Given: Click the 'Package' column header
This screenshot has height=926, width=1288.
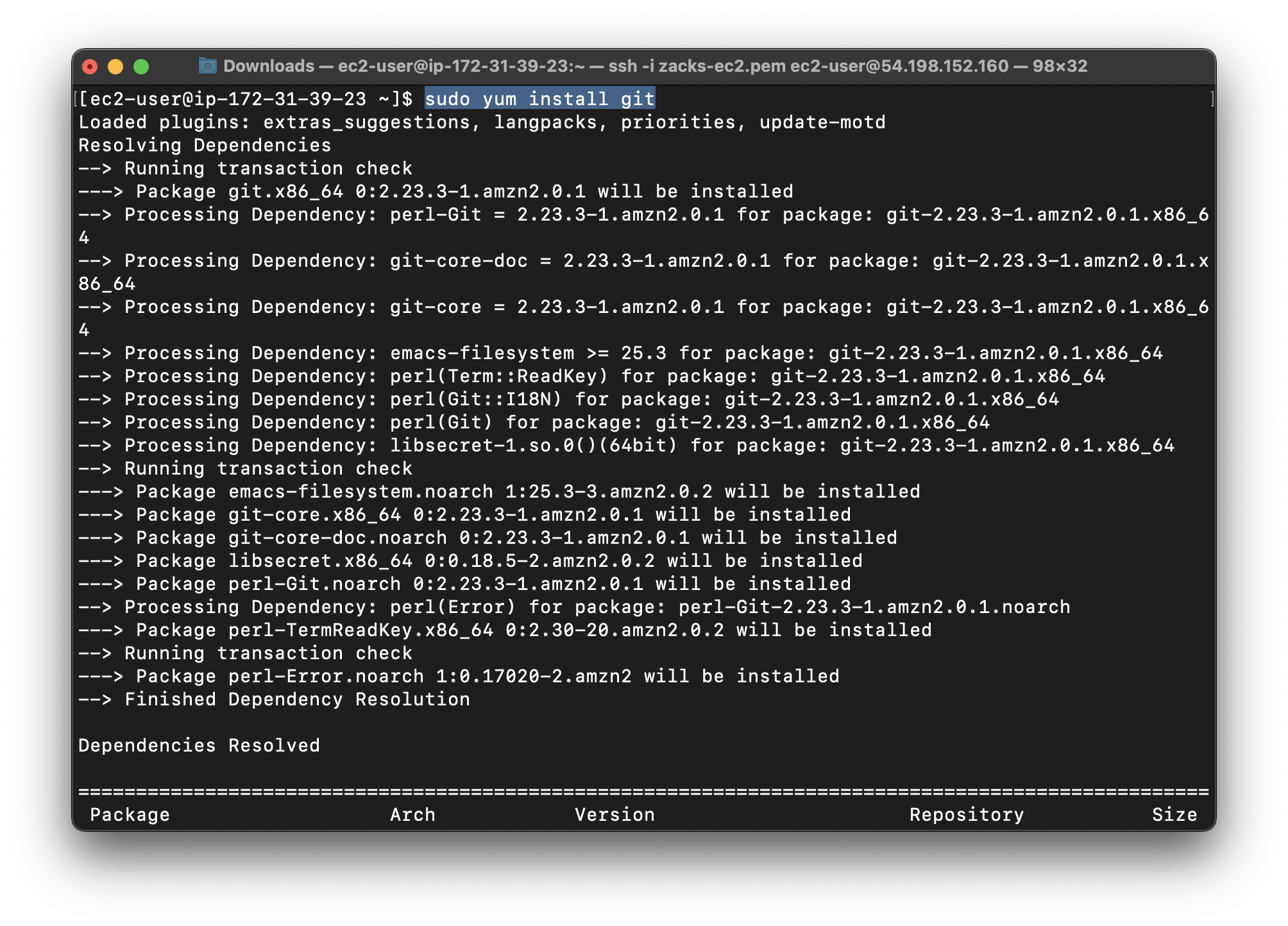Looking at the screenshot, I should click(130, 814).
